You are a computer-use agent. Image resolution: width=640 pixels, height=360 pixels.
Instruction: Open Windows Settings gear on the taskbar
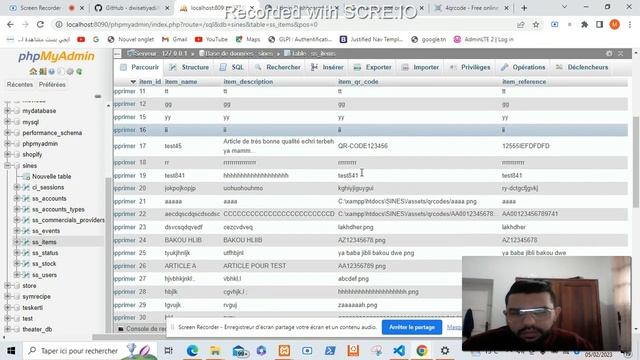point(445,351)
